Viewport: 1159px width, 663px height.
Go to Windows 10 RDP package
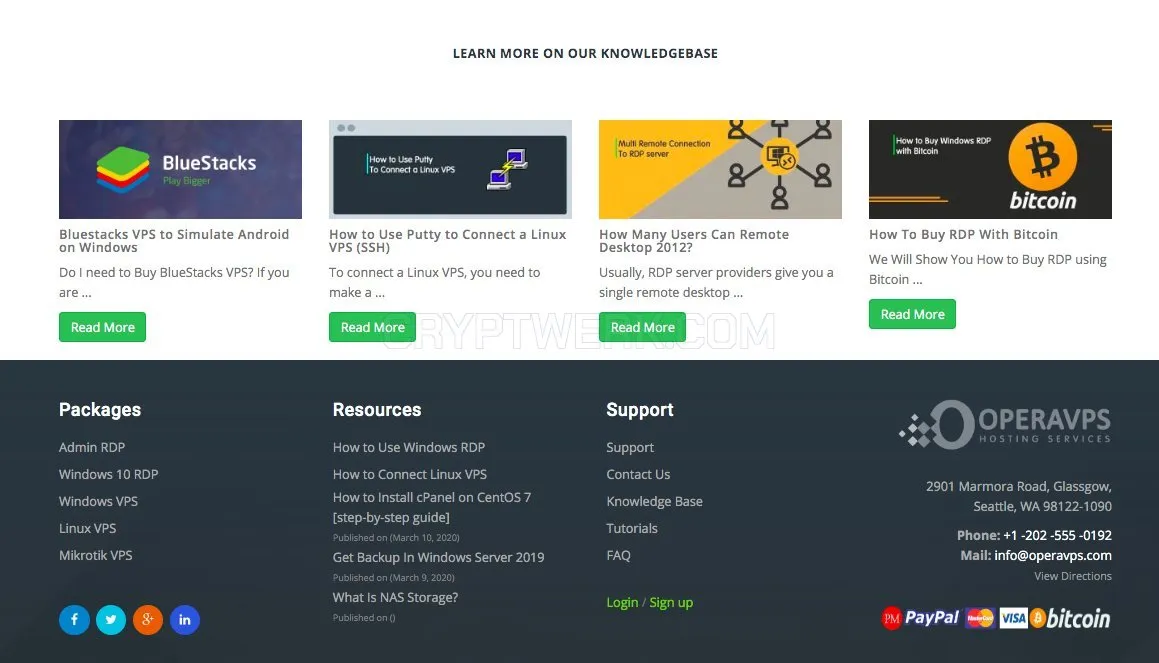pyautogui.click(x=109, y=474)
